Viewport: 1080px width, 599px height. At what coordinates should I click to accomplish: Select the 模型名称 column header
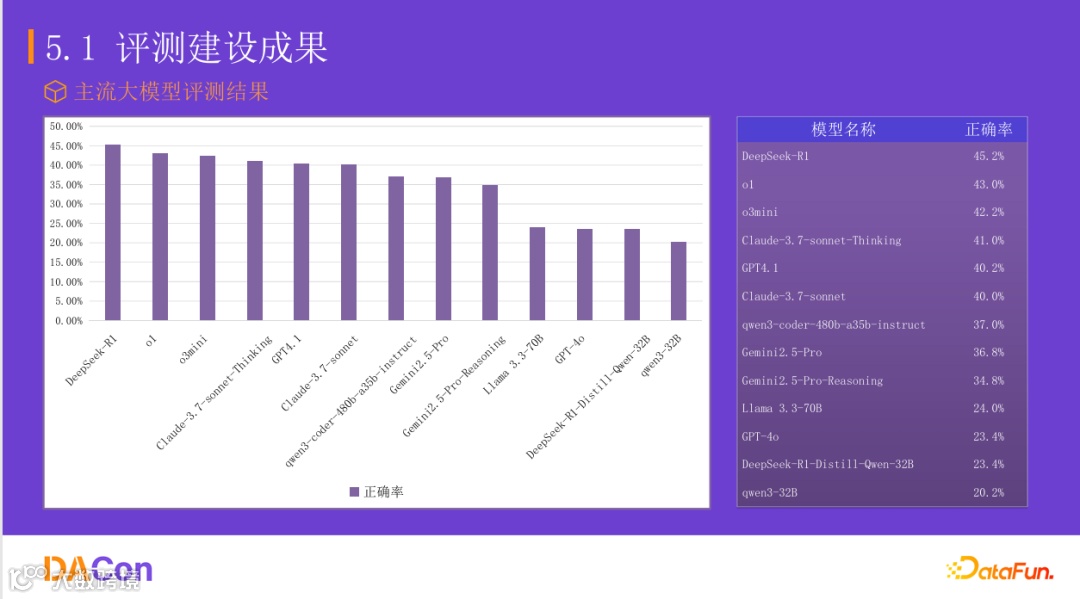pyautogui.click(x=843, y=129)
